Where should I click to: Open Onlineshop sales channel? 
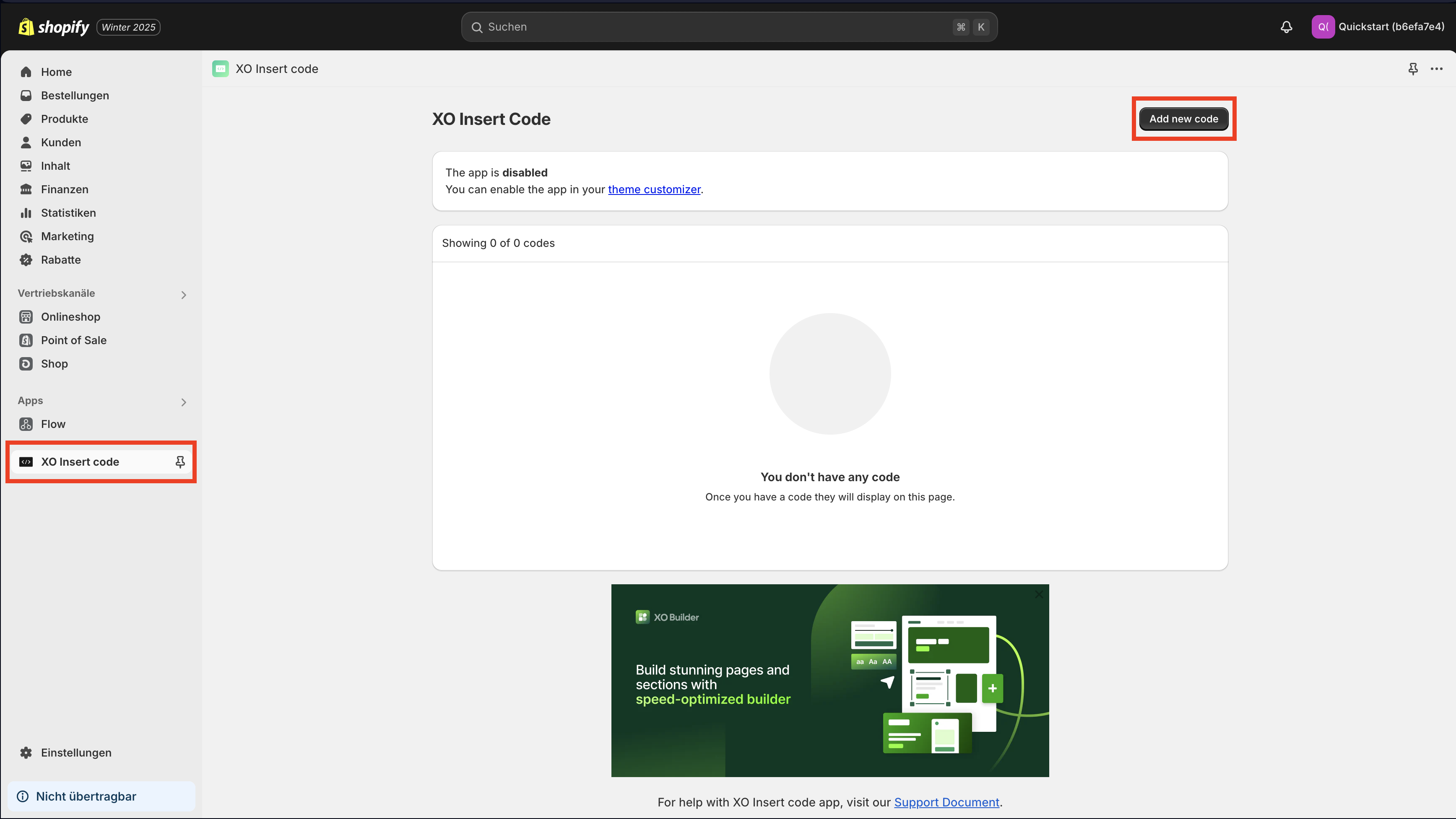point(101,317)
